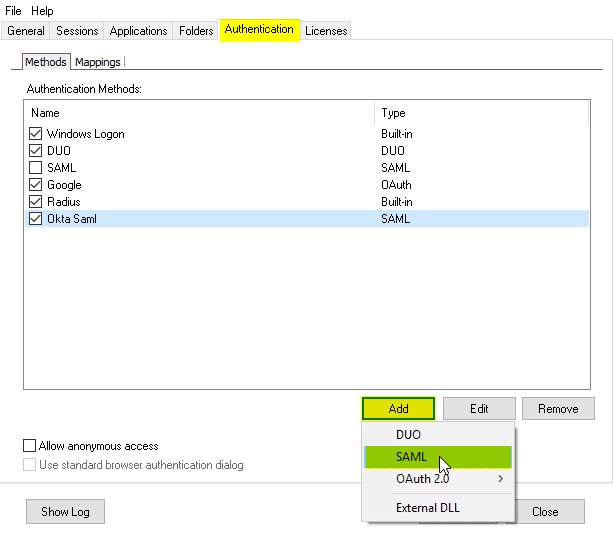
Task: Click the DUO type cell
Action: point(393,151)
